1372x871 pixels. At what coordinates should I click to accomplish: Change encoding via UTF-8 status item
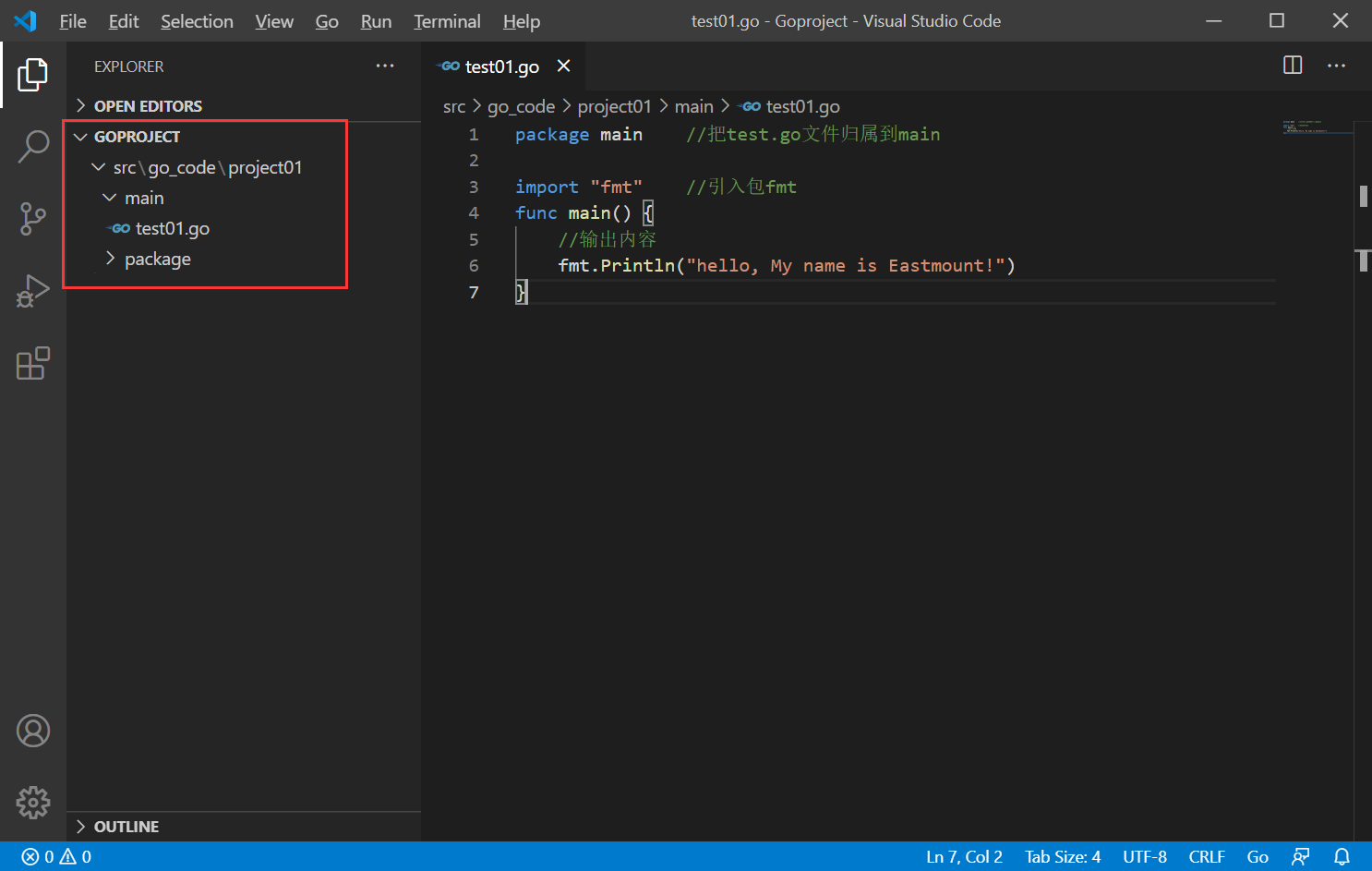point(1145,856)
